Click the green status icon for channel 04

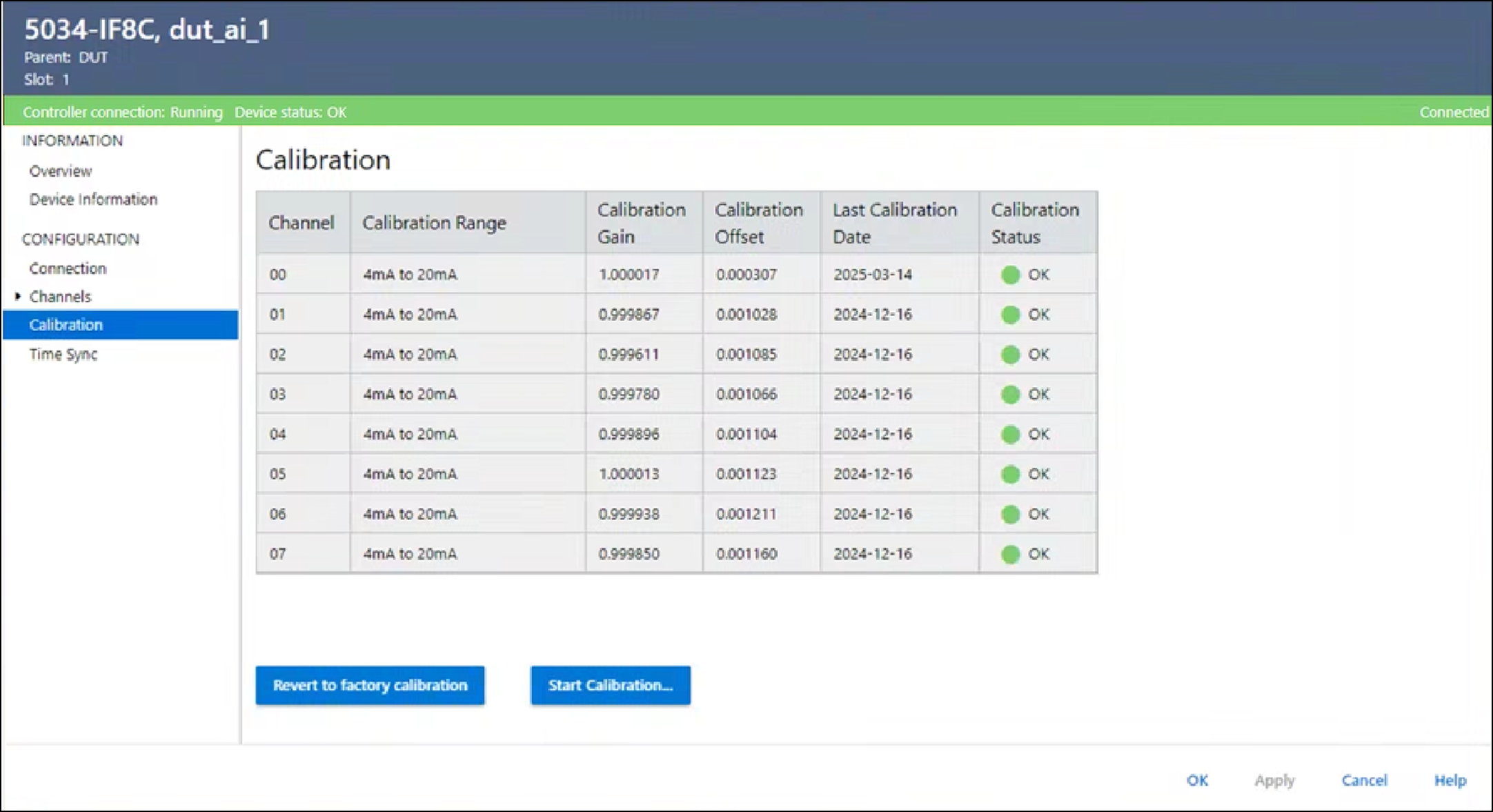[1010, 435]
